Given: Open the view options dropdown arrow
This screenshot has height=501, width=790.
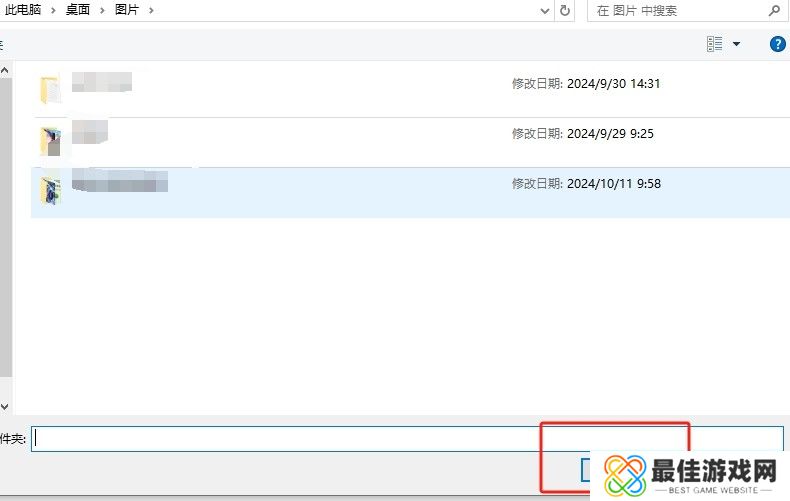Looking at the screenshot, I should 737,44.
